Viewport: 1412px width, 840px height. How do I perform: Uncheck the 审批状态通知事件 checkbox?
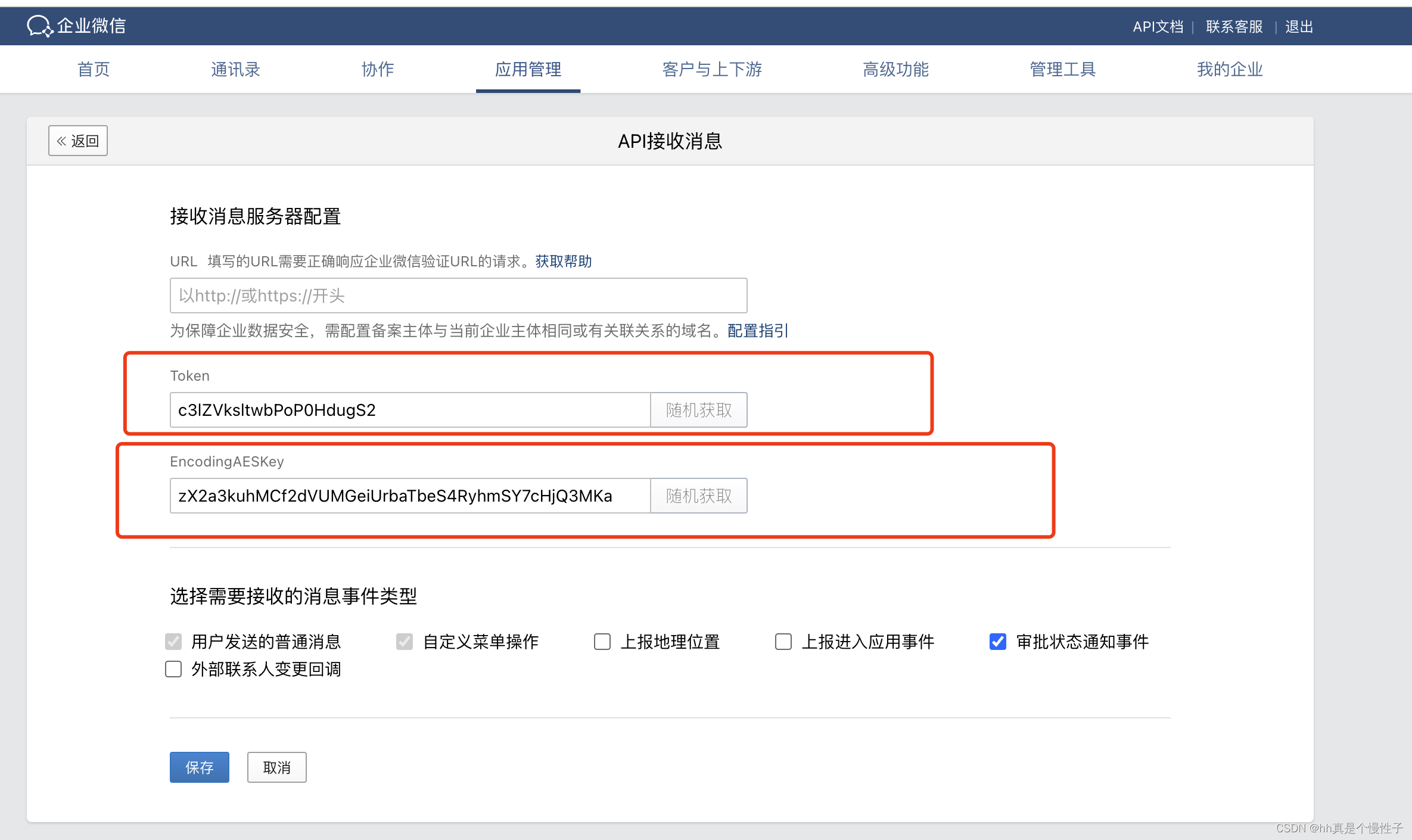tap(998, 642)
